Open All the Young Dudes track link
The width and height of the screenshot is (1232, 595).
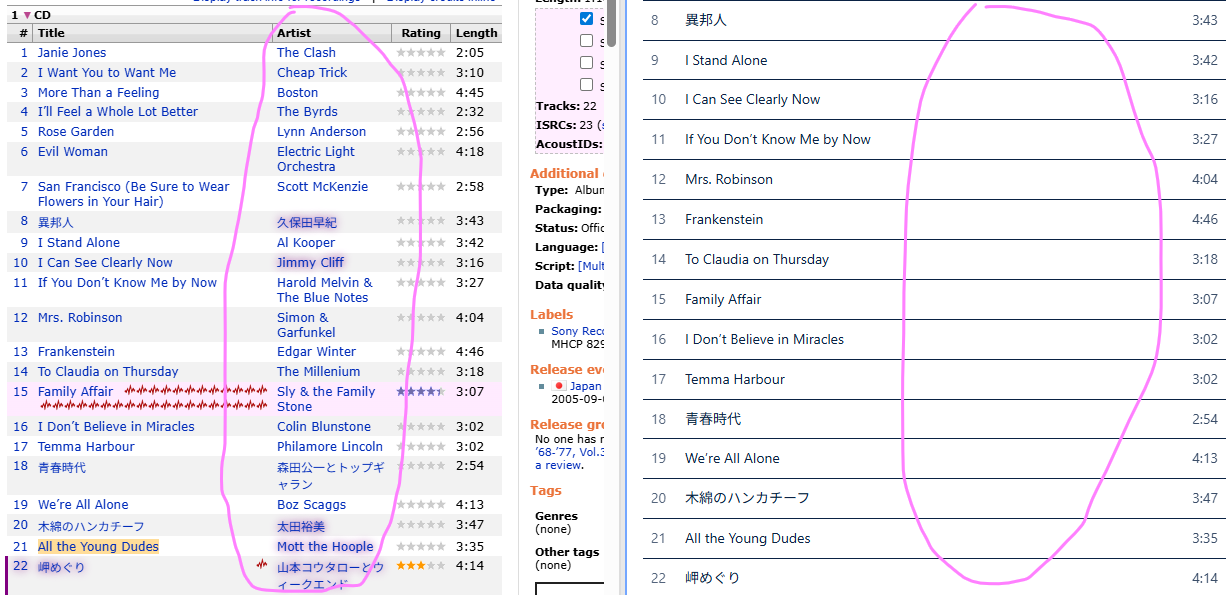(x=98, y=547)
